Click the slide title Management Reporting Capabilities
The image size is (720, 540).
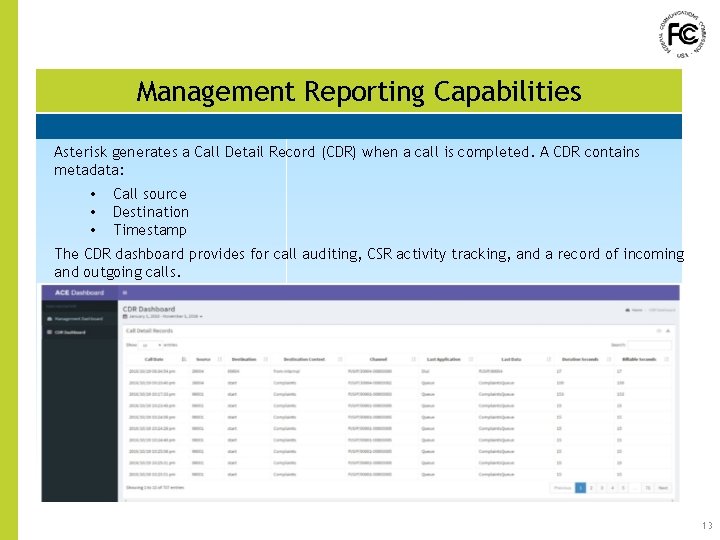359,91
